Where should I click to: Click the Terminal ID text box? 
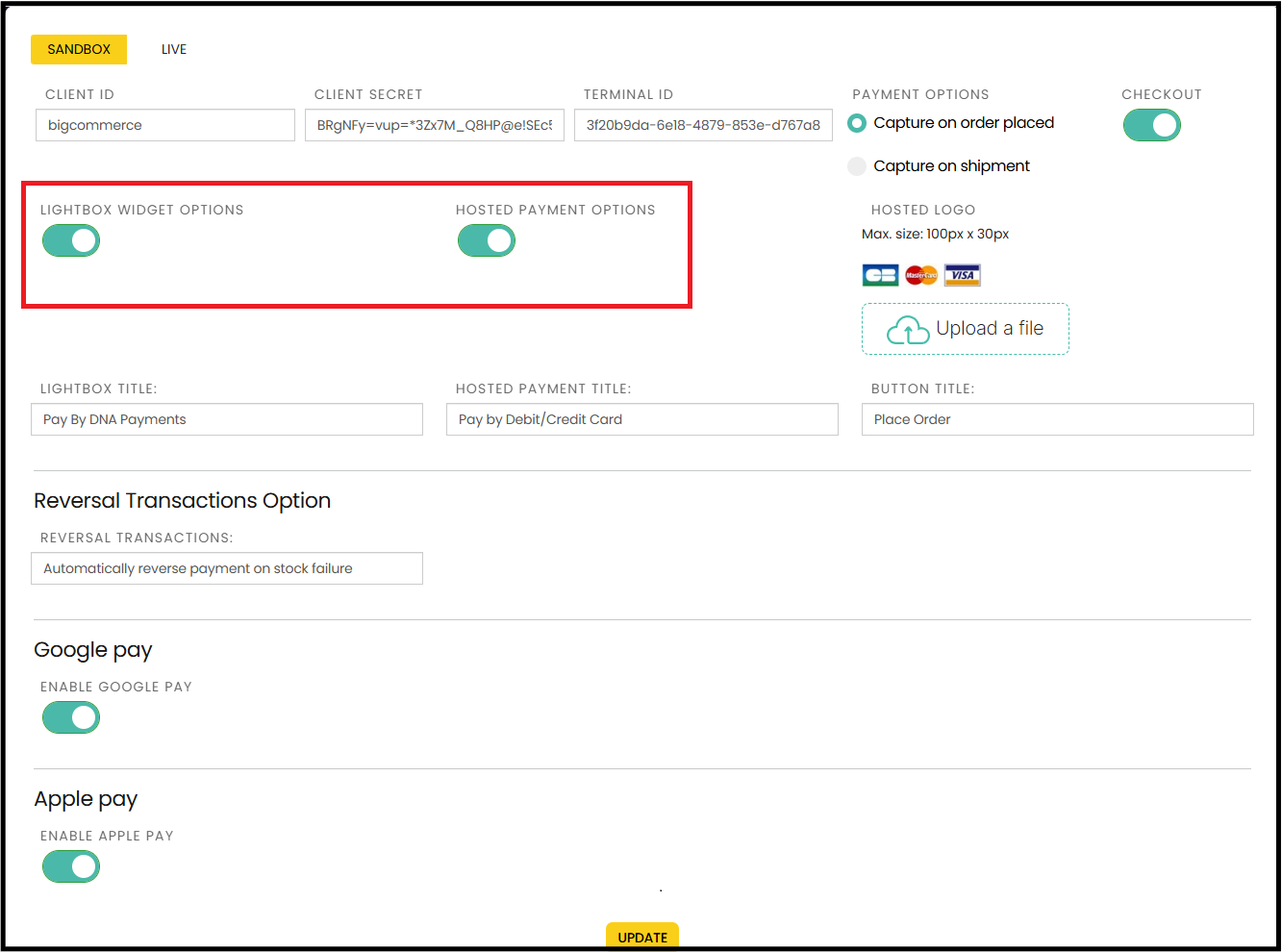click(x=703, y=125)
